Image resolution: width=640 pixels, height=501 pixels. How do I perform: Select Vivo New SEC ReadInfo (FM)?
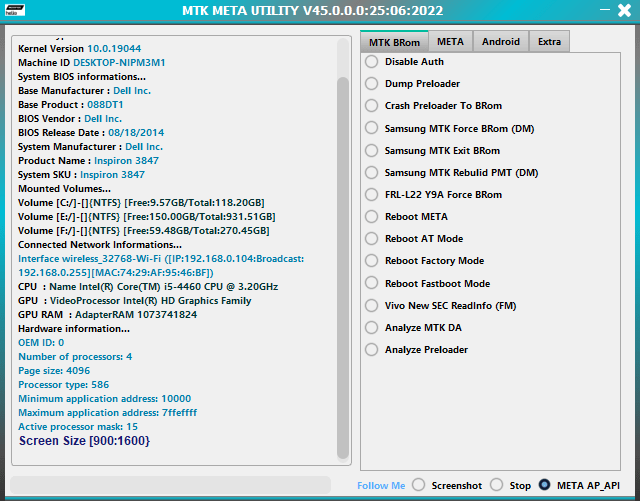point(440,306)
